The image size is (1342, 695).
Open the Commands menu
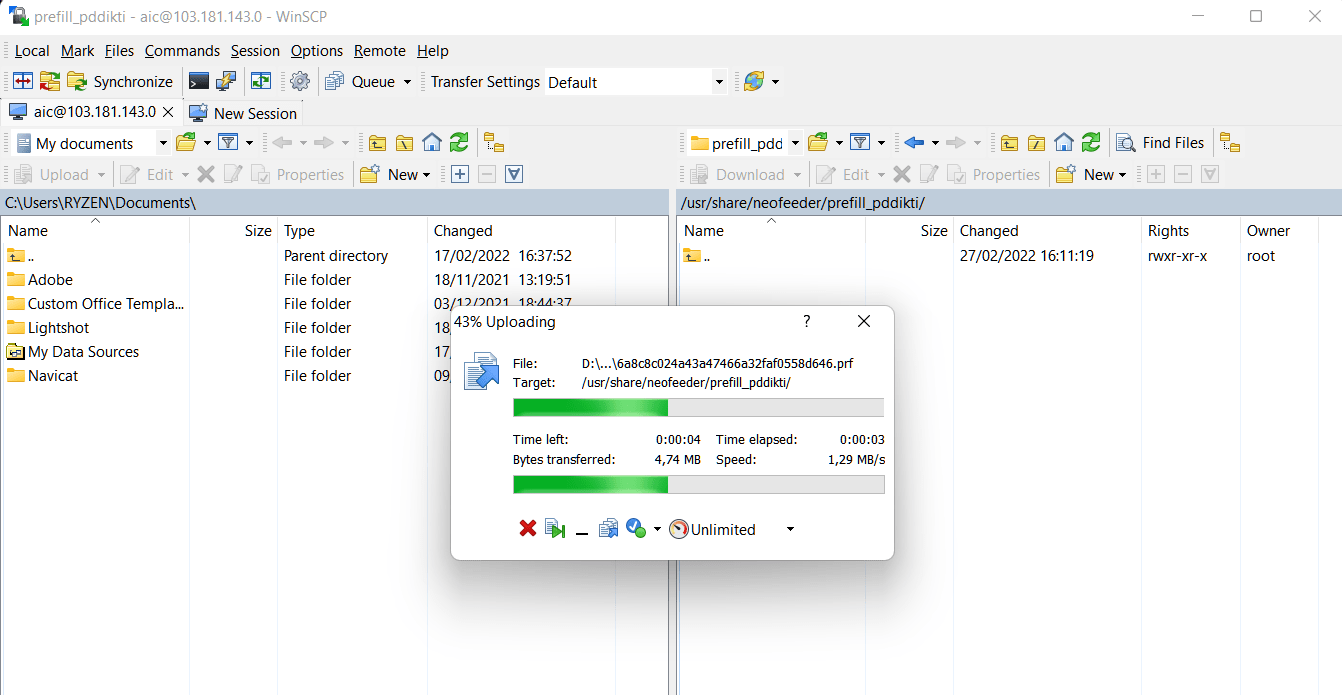(x=182, y=51)
